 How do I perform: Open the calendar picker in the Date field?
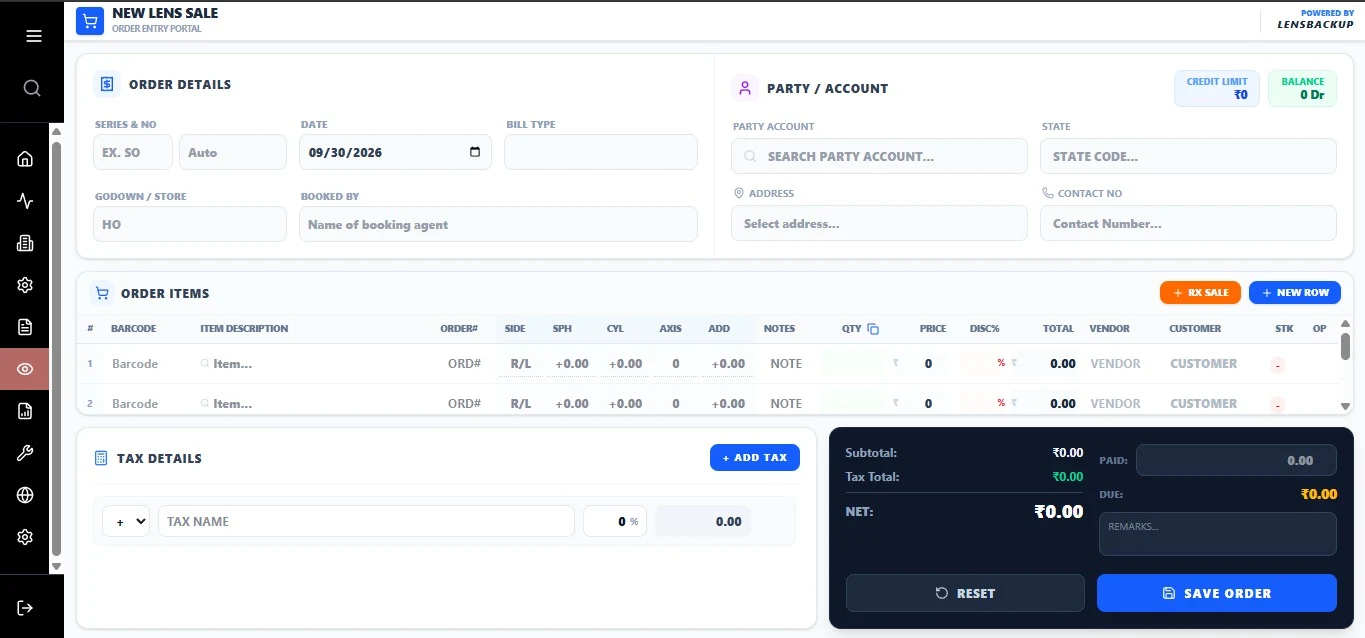(474, 152)
